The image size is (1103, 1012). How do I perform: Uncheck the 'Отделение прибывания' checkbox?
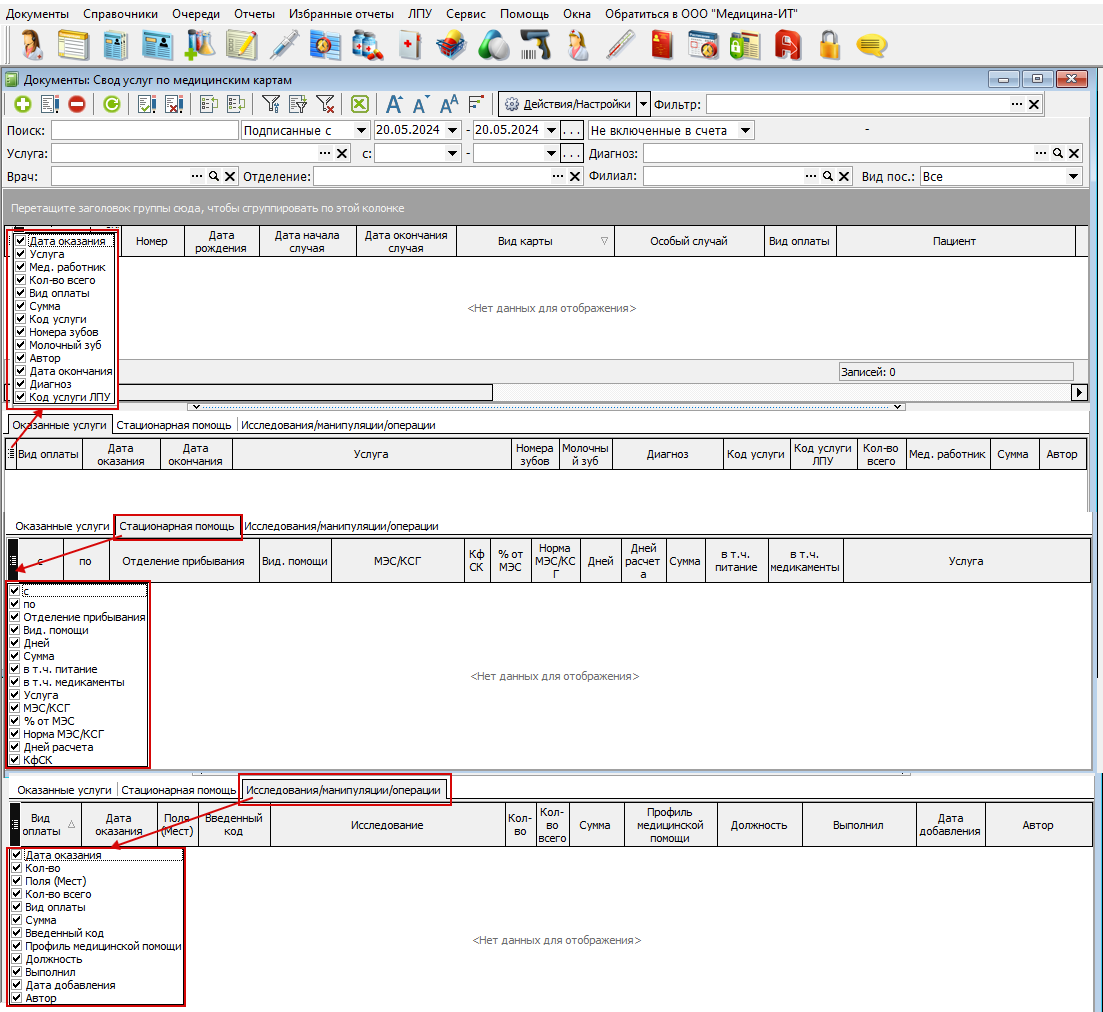point(15,617)
